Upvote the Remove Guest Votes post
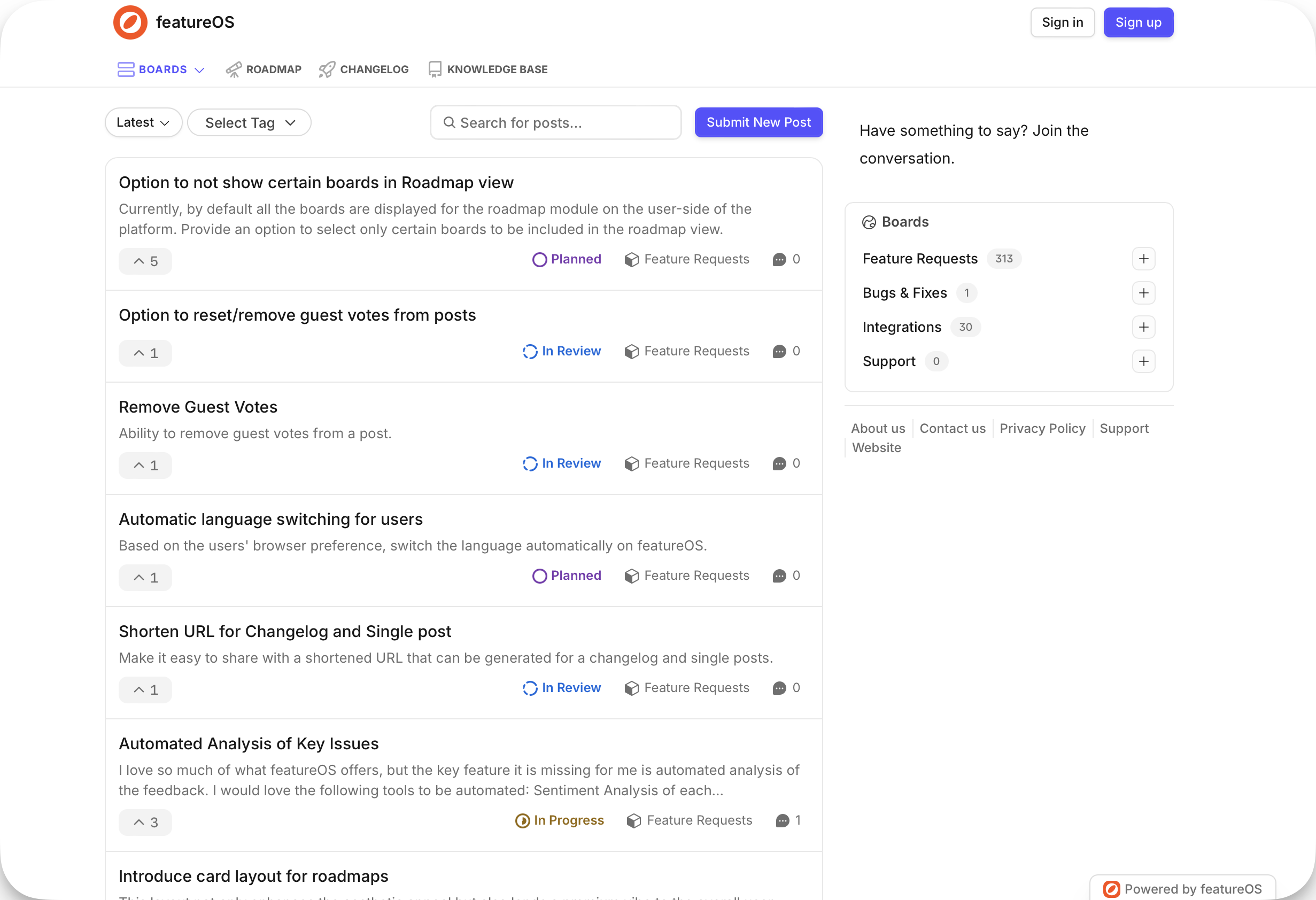1316x900 pixels. point(145,465)
